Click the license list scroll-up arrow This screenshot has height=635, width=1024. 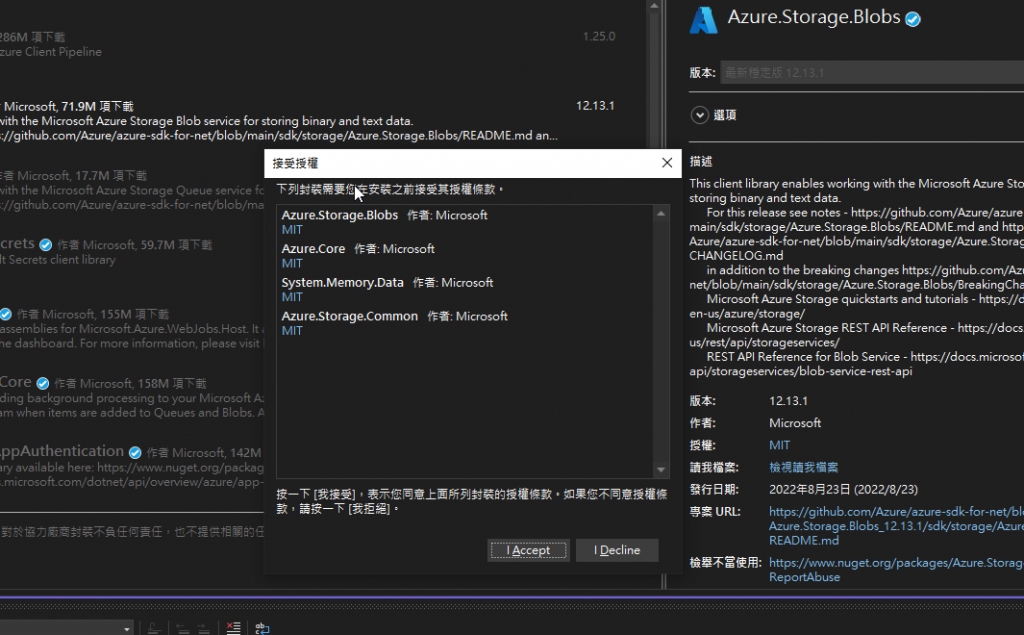coord(661,214)
